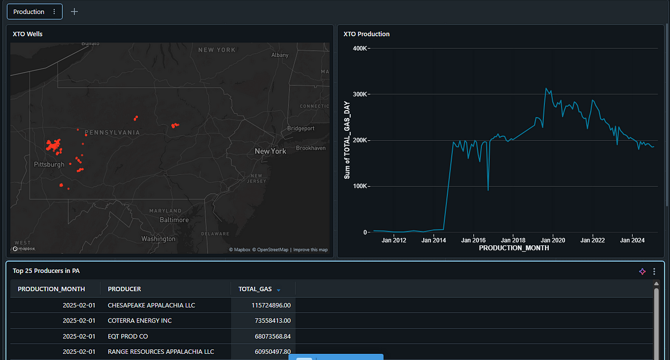Open Top 25 Producers widget kebab menu

pos(654,272)
